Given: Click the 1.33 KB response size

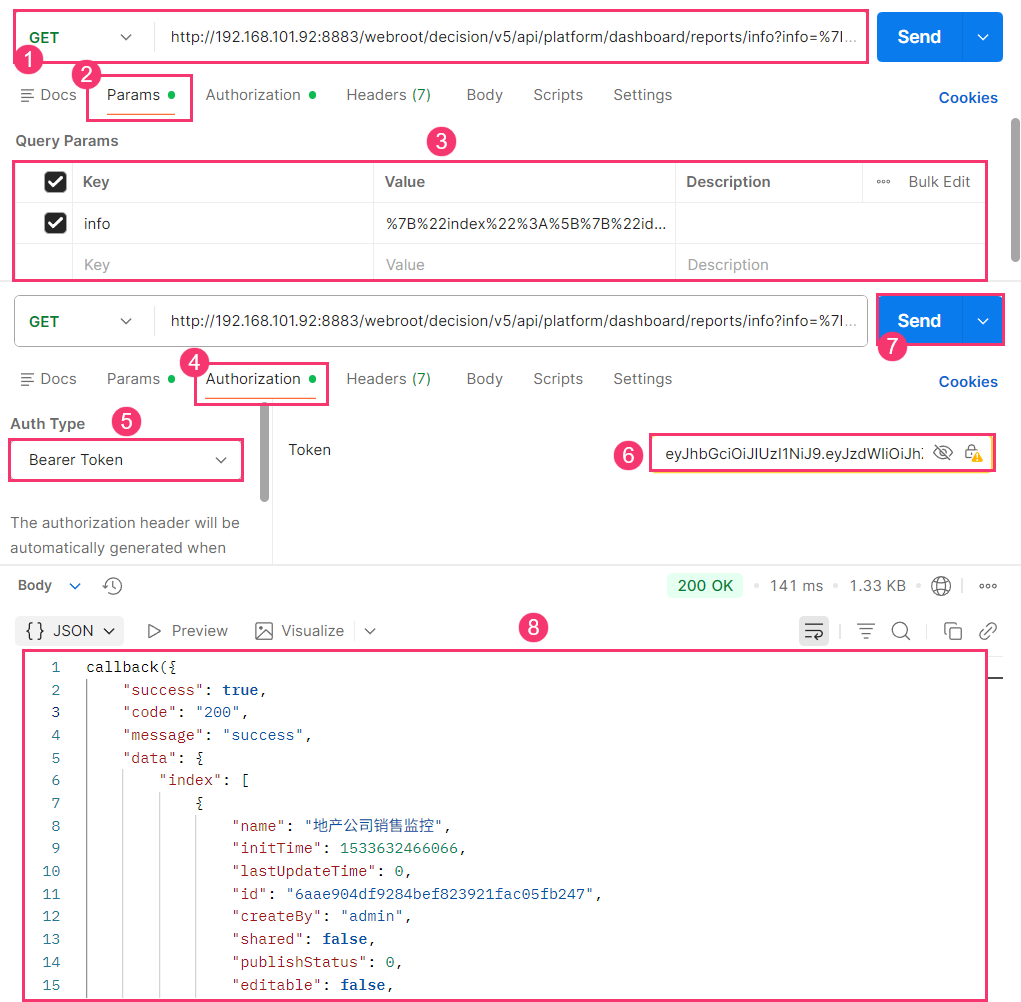Looking at the screenshot, I should click(x=877, y=585).
